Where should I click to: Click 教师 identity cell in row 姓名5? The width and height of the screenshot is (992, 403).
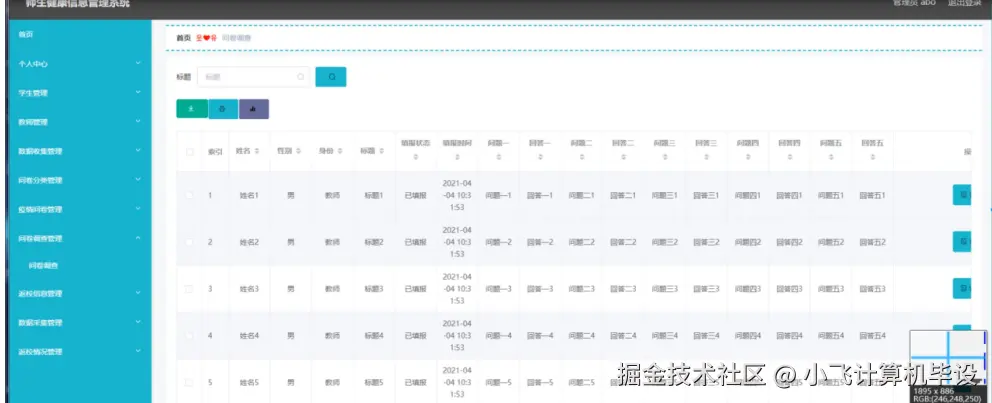point(333,383)
